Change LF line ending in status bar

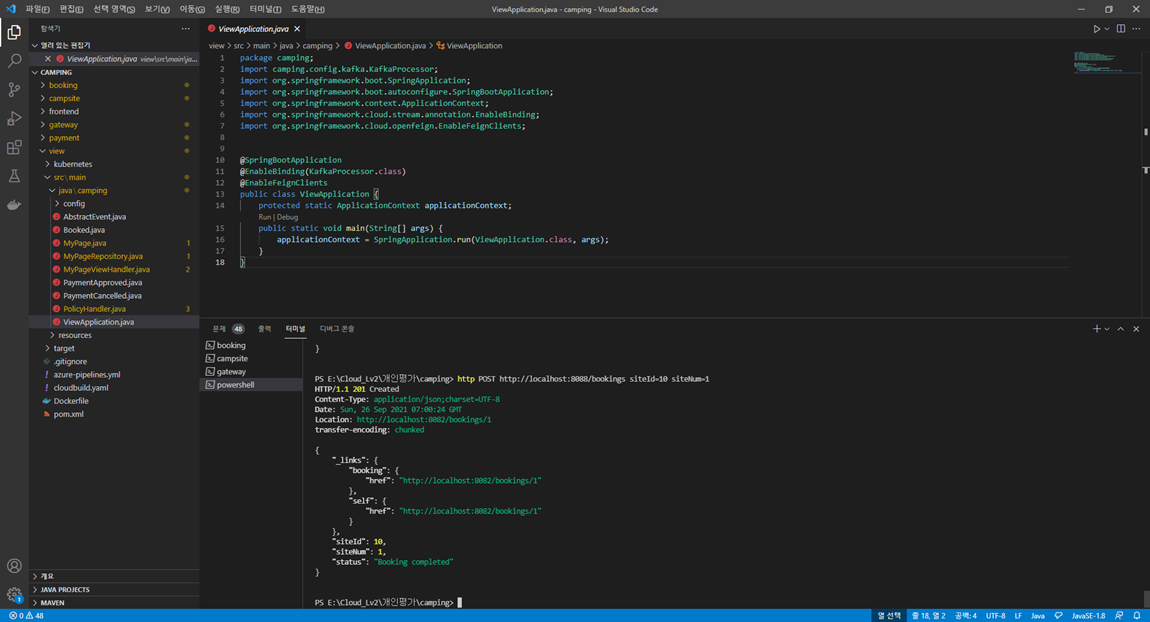pos(1018,615)
